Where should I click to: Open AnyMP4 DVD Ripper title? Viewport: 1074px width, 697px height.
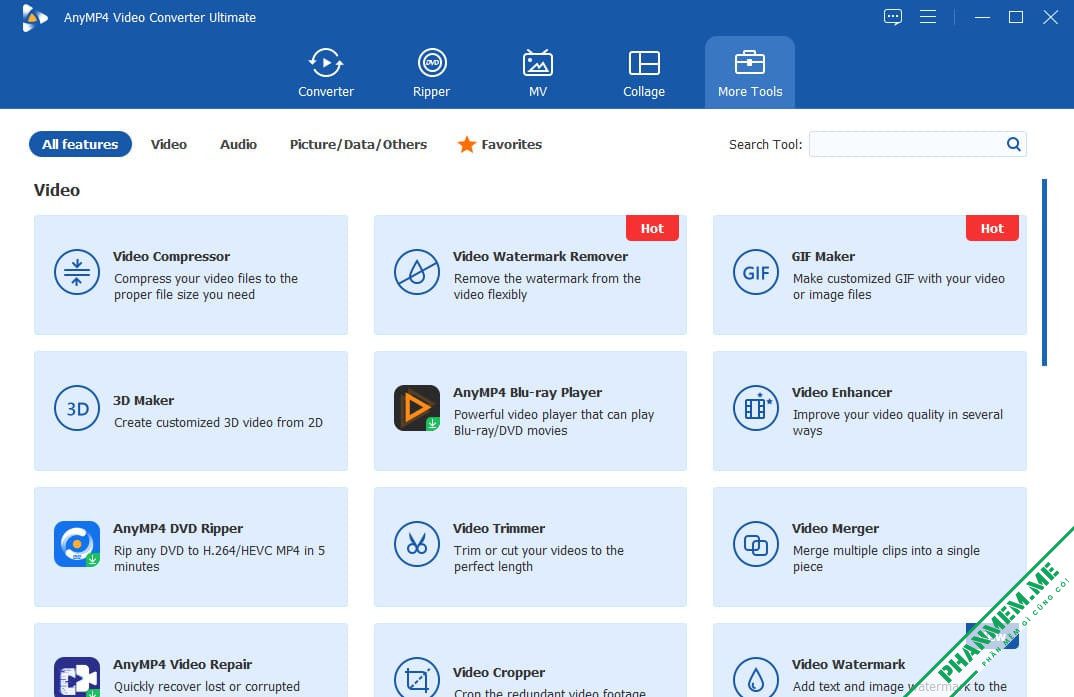(178, 529)
